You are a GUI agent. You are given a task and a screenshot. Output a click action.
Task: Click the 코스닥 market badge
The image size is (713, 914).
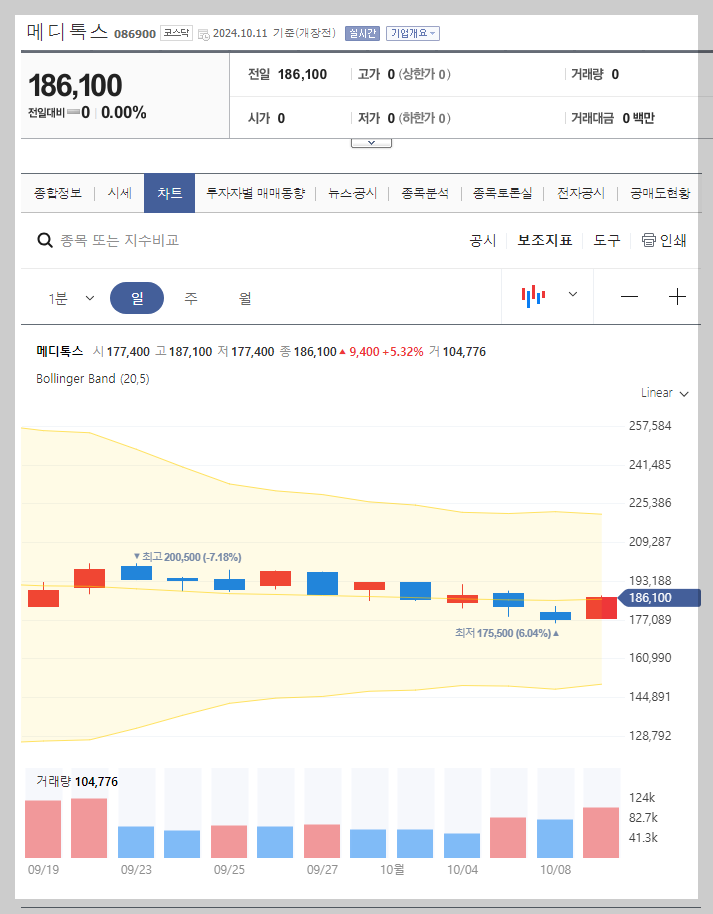[176, 33]
